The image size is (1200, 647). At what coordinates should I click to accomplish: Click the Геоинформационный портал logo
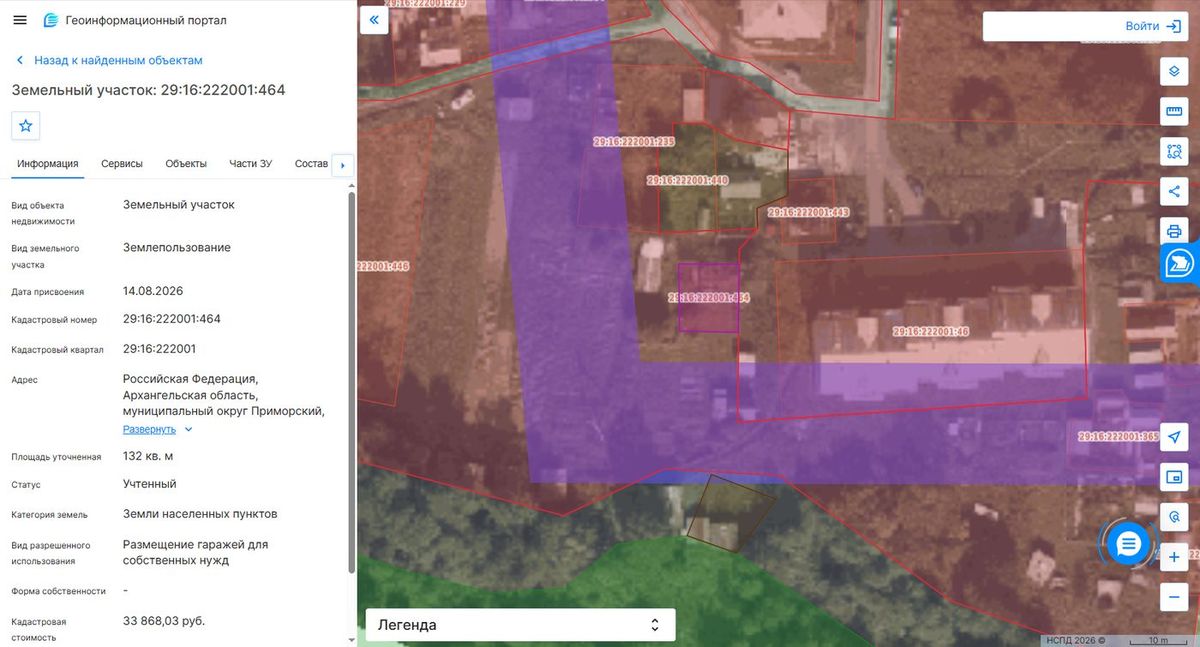pyautogui.click(x=135, y=20)
